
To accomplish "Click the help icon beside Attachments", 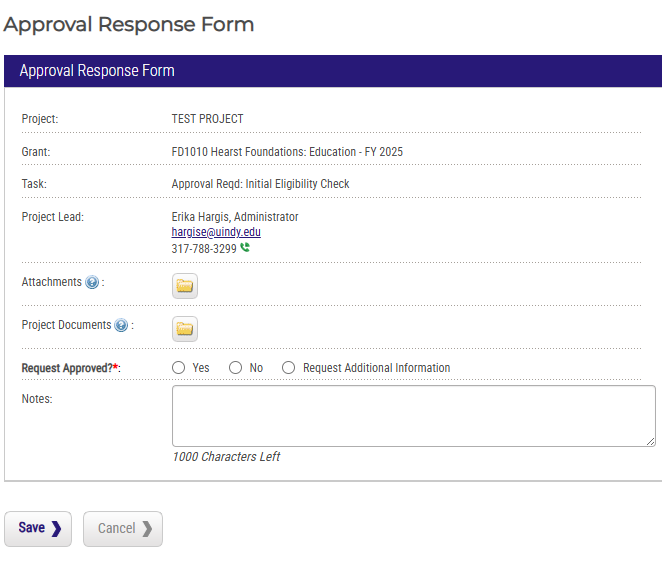I will 92,282.
